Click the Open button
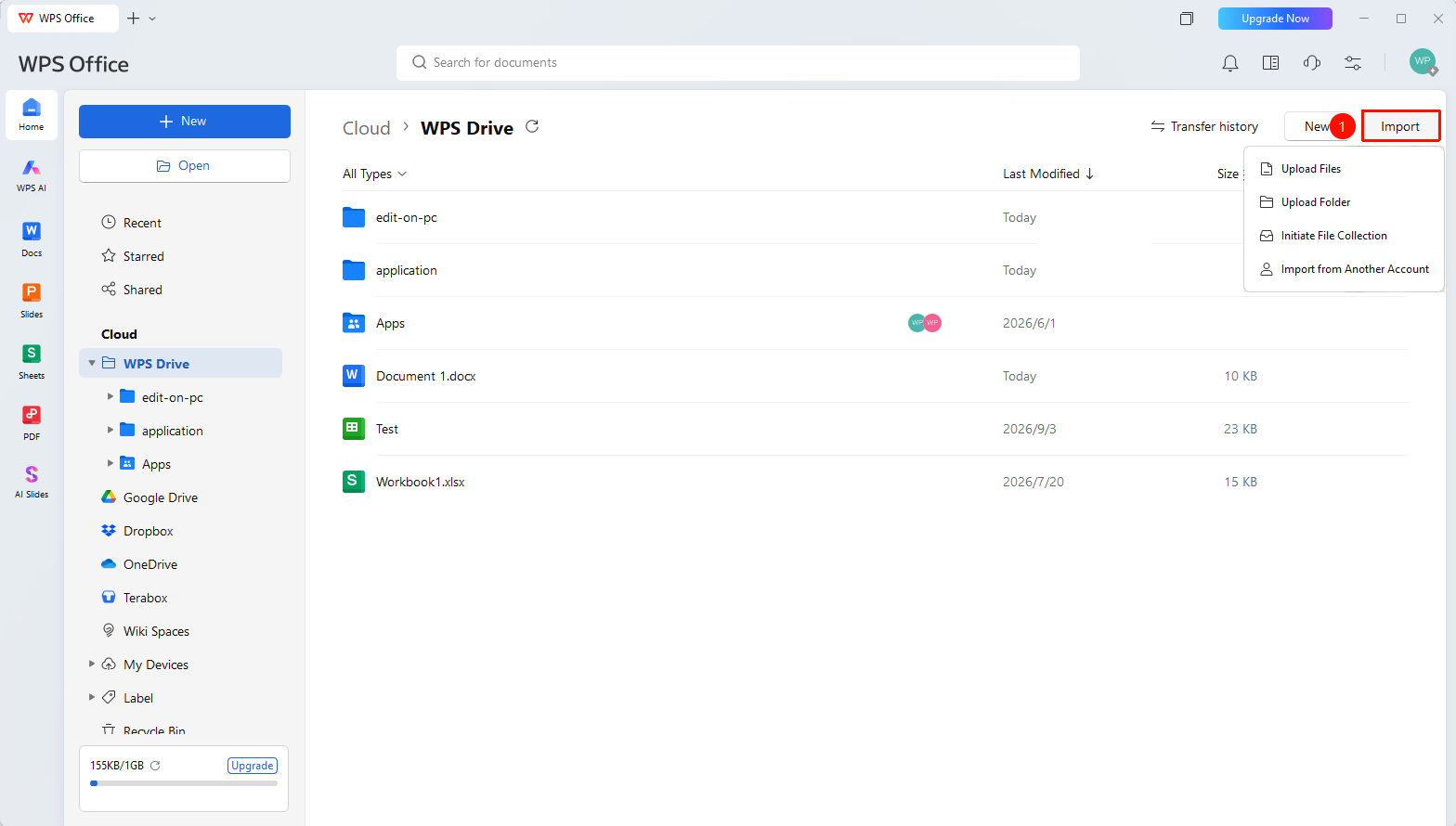This screenshot has height=826, width=1456. click(185, 166)
